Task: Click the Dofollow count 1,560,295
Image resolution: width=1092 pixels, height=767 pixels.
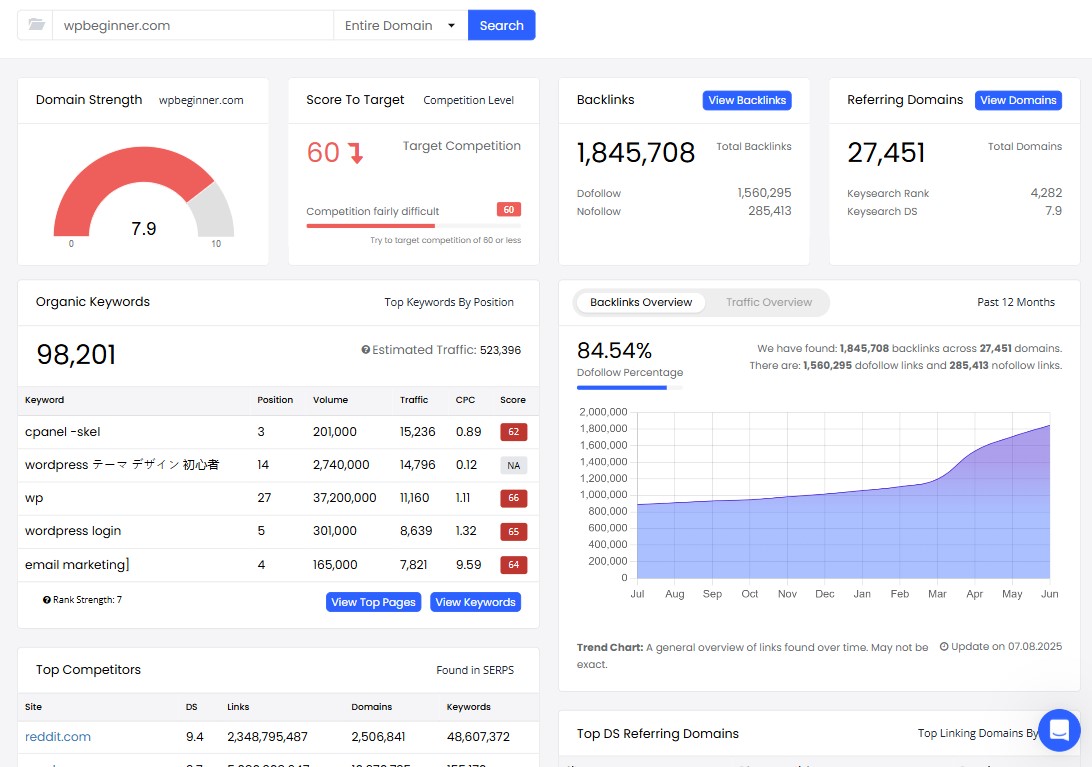Action: pyautogui.click(x=764, y=193)
